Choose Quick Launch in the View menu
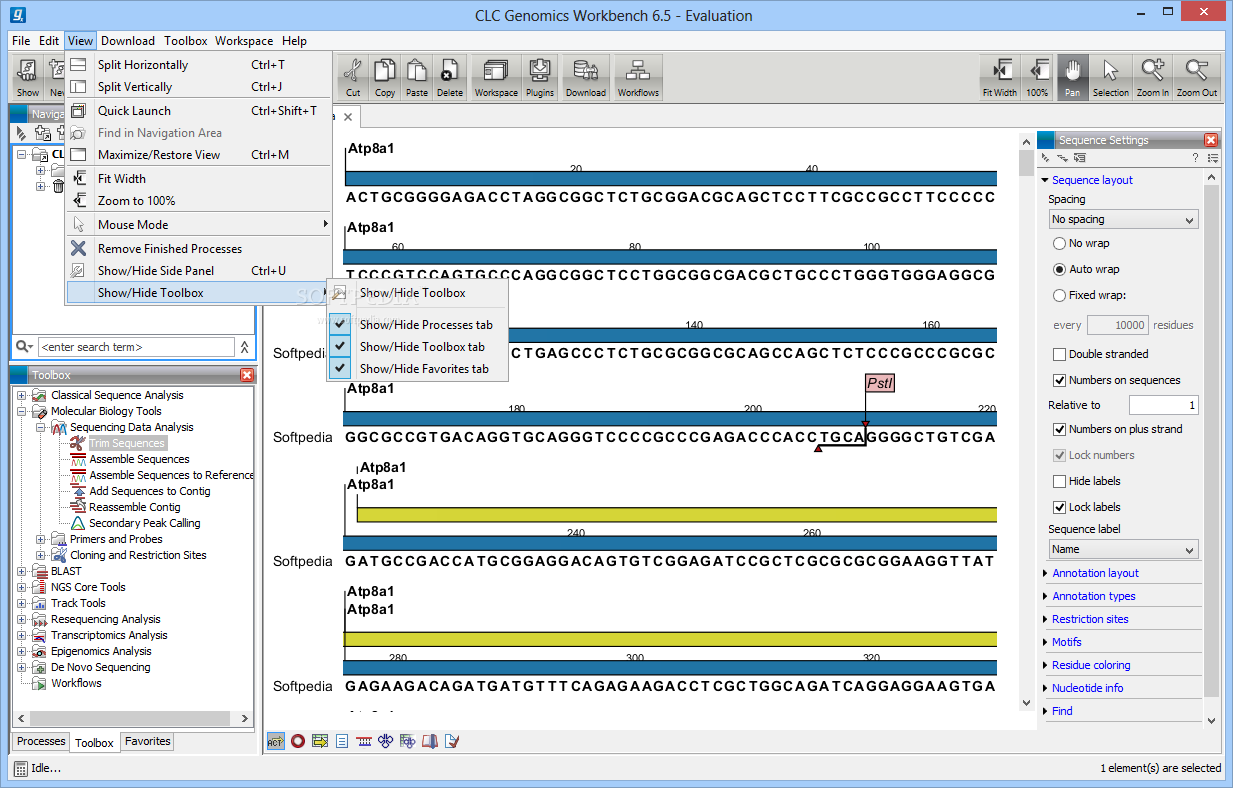The image size is (1233, 788). [198, 111]
